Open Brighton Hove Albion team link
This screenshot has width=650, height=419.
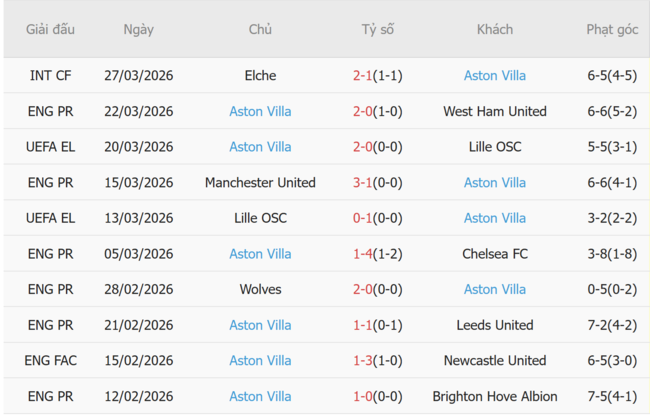coord(494,396)
